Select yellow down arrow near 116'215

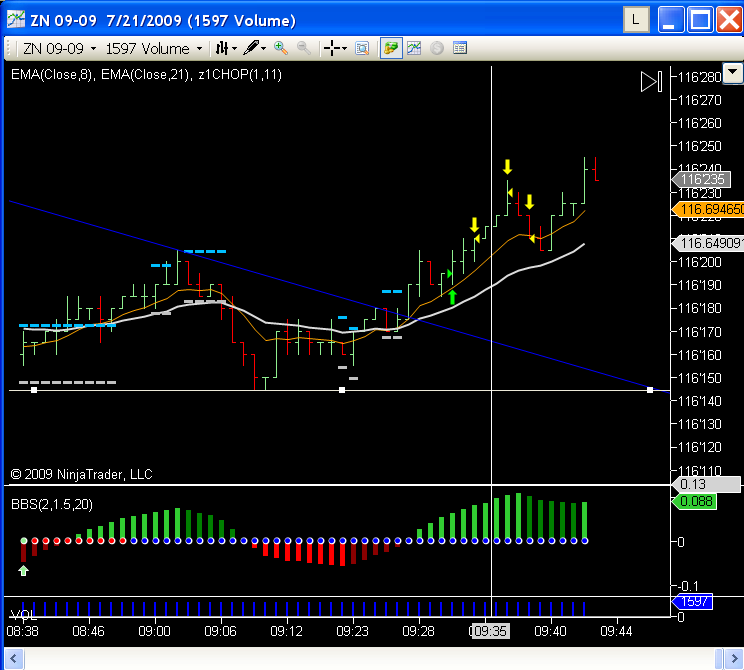474,224
